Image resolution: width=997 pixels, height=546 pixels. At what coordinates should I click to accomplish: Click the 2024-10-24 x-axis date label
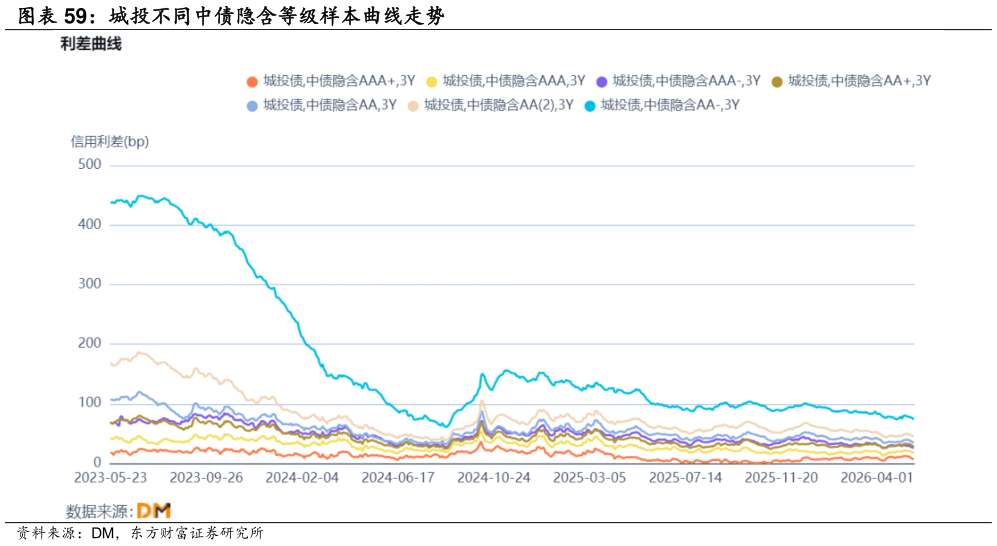pos(493,477)
